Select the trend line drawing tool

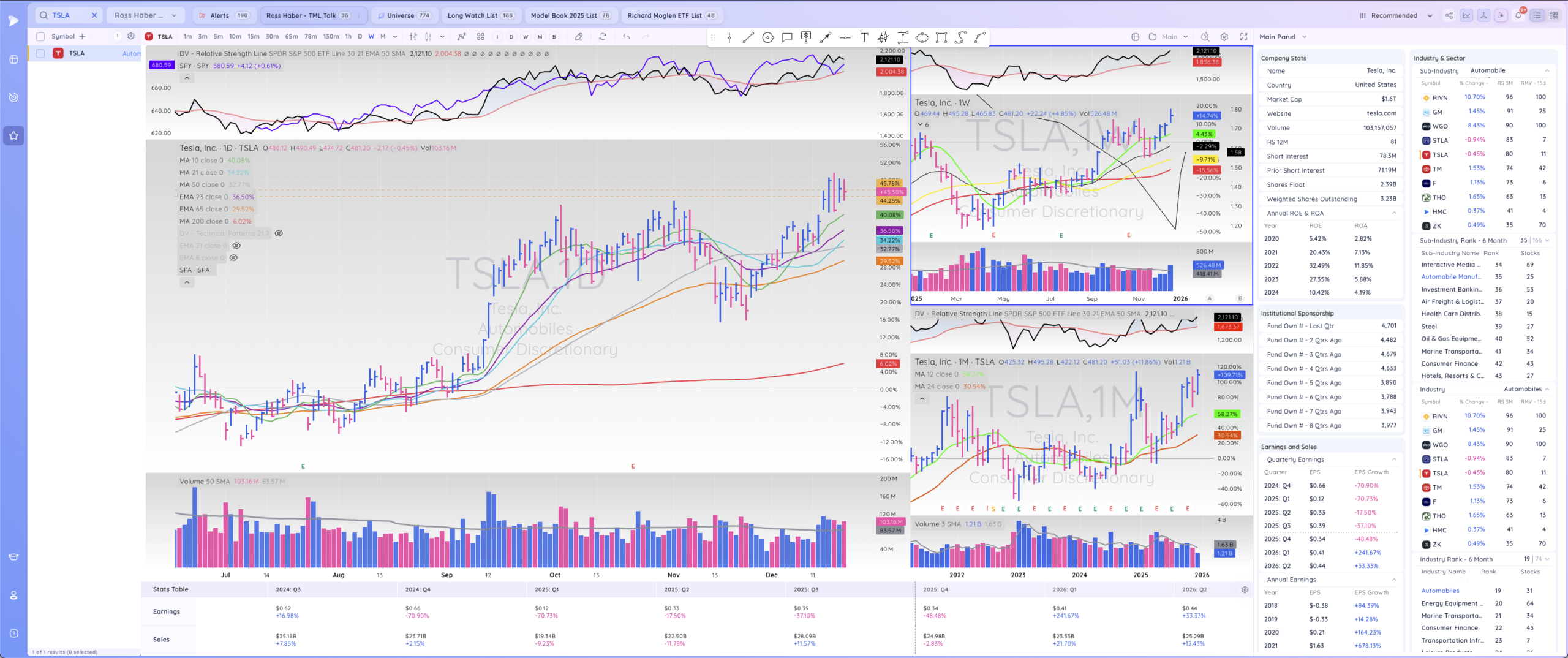click(748, 37)
